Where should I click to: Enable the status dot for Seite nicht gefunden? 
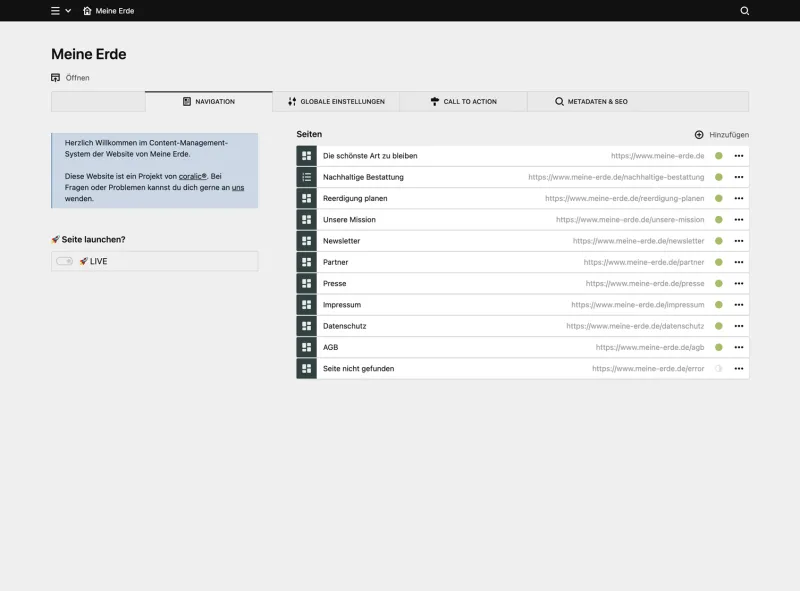coord(718,368)
